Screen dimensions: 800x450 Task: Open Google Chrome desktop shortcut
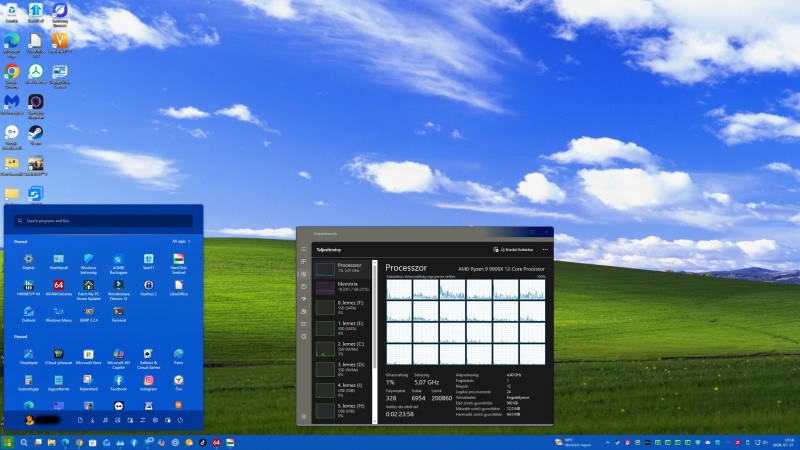tap(12, 76)
